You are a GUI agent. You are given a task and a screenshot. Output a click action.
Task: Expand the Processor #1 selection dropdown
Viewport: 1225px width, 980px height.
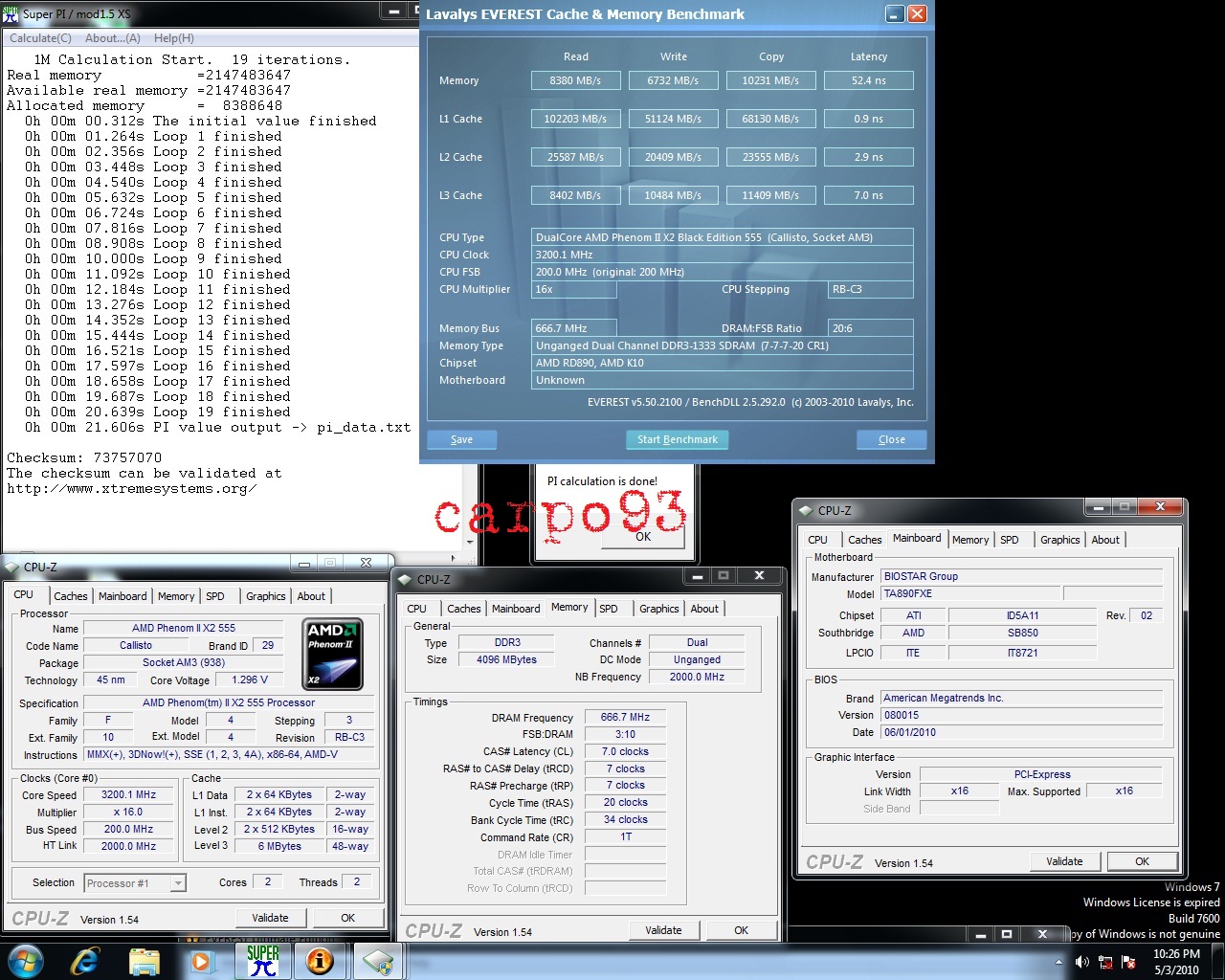(x=178, y=883)
